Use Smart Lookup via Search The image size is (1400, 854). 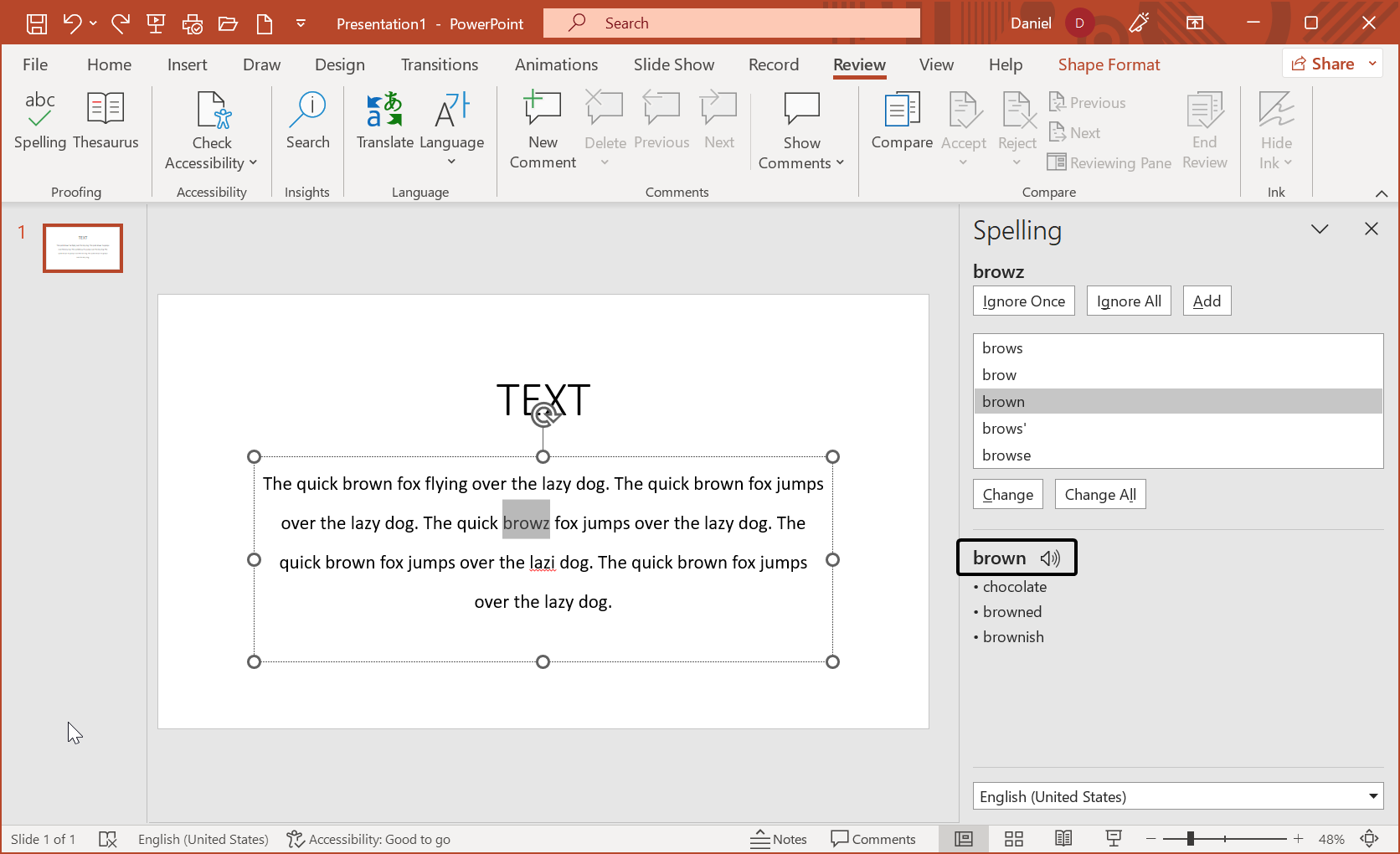pos(308,121)
